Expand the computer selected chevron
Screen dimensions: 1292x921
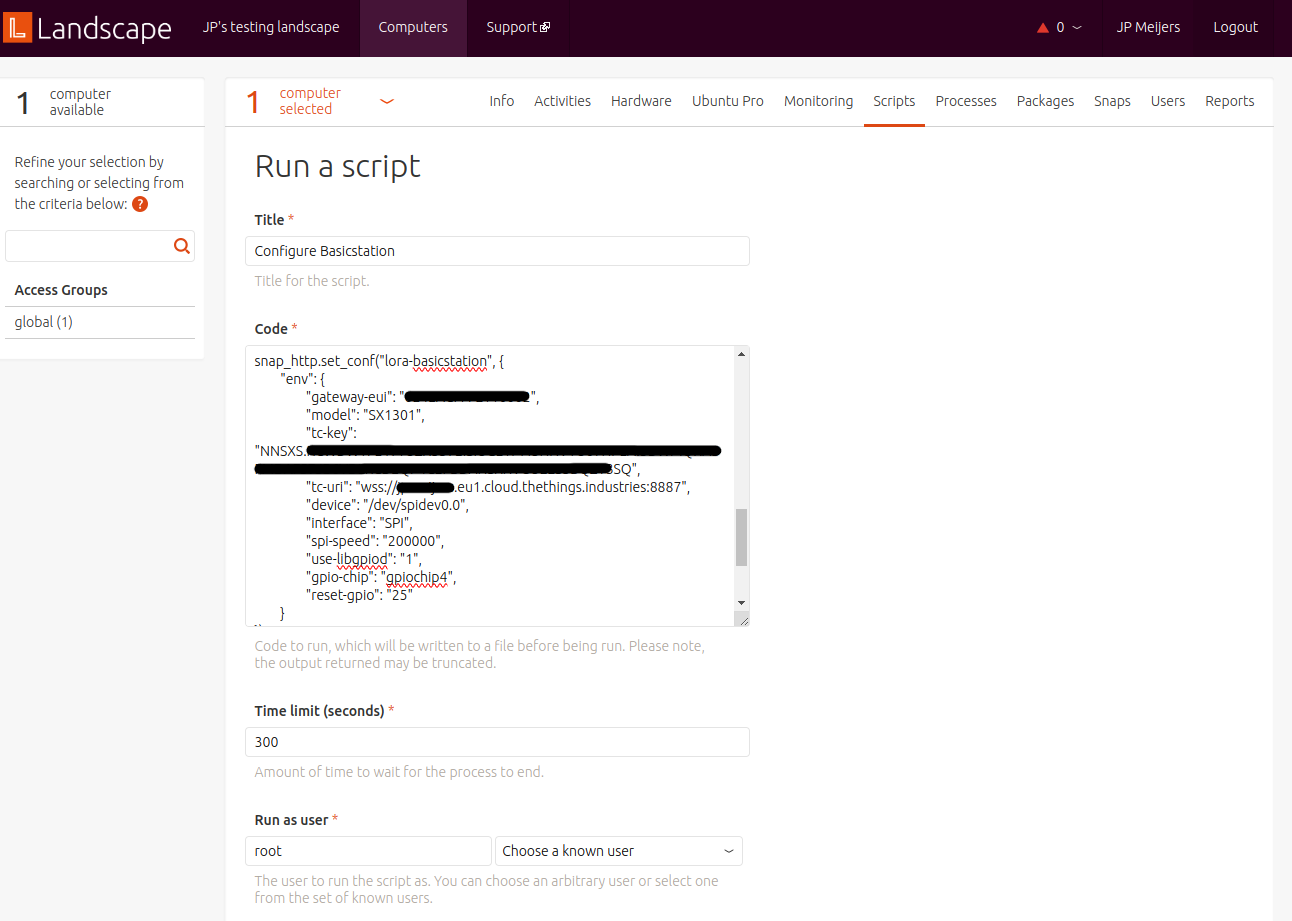tap(387, 100)
